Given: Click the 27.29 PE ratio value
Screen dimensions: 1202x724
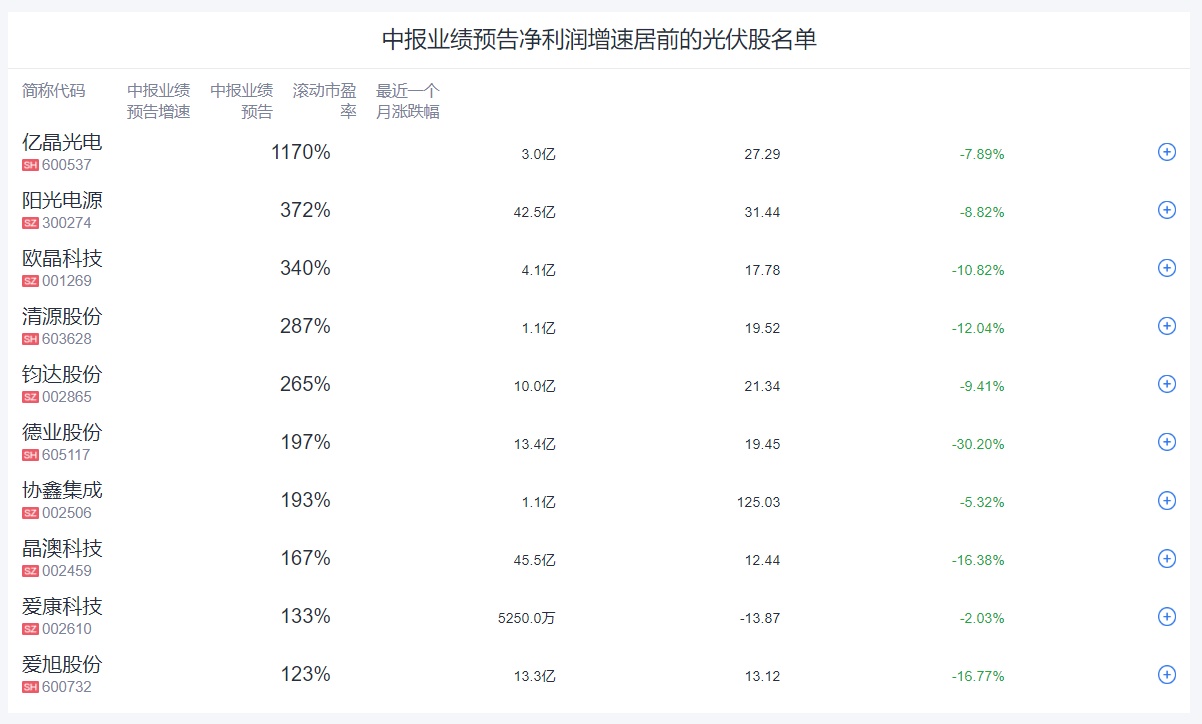Looking at the screenshot, I should pos(763,154).
